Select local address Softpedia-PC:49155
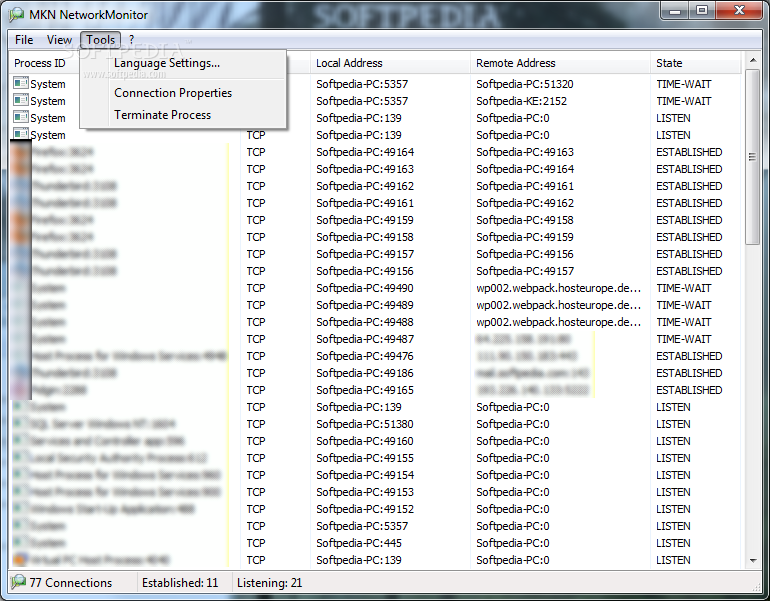The image size is (770, 601). coord(365,458)
